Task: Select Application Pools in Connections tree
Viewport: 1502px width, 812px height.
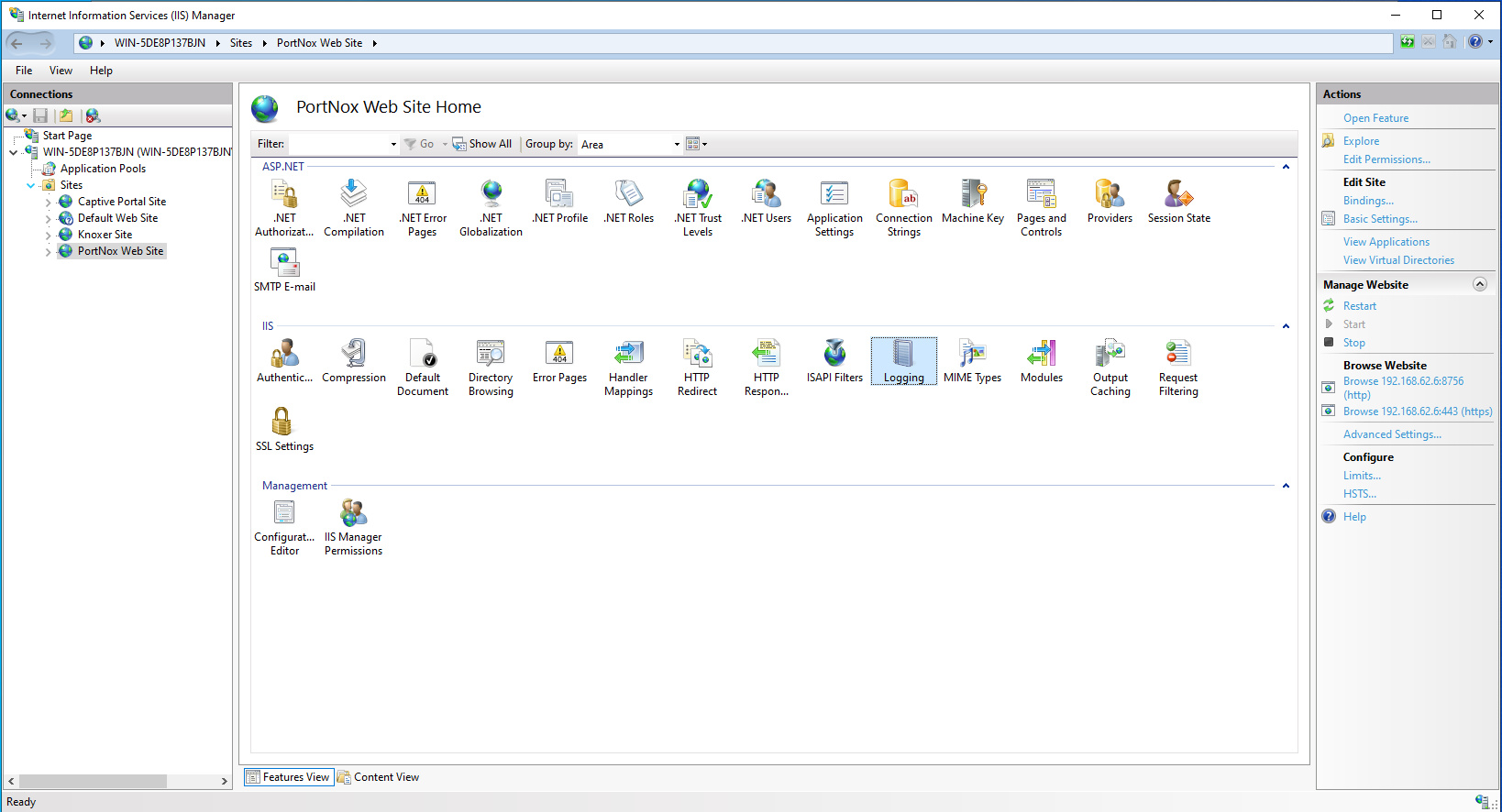Action: 103,169
